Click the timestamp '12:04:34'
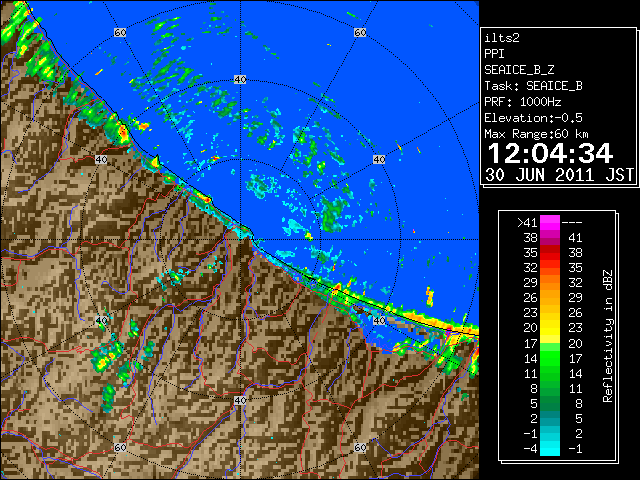Screen dimensions: 640x480 [550, 153]
